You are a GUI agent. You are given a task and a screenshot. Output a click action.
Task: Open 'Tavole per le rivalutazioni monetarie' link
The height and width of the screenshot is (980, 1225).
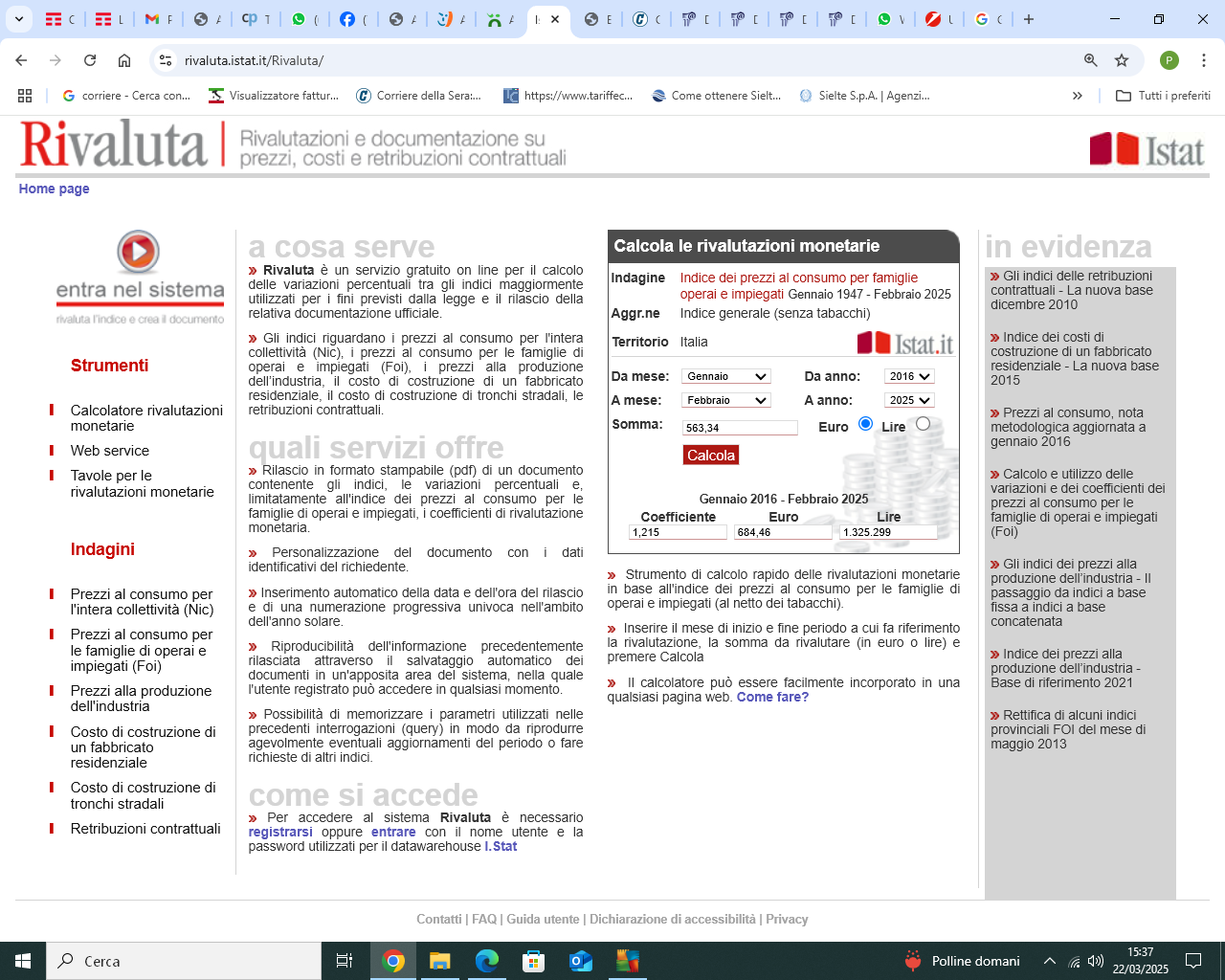[143, 483]
